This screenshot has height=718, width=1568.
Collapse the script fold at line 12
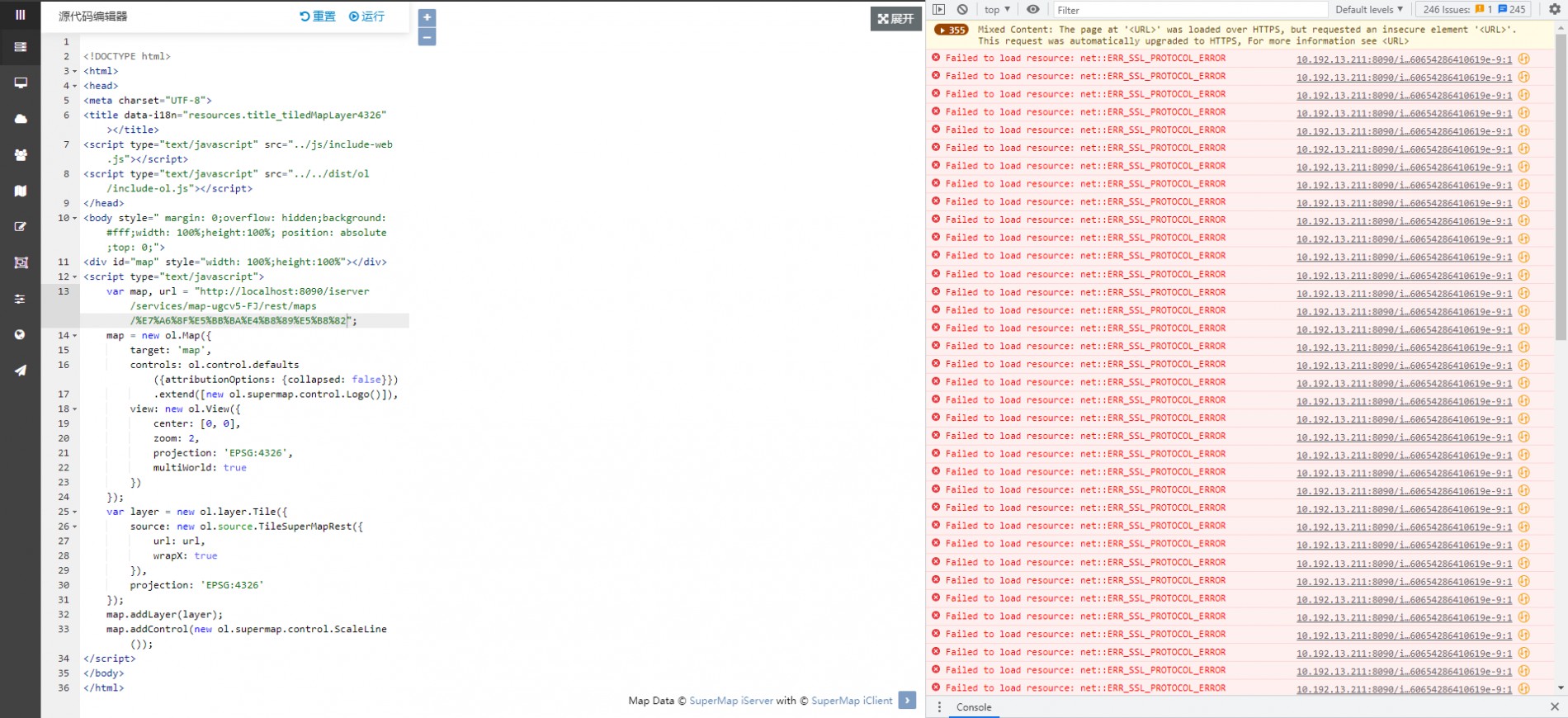[x=75, y=277]
